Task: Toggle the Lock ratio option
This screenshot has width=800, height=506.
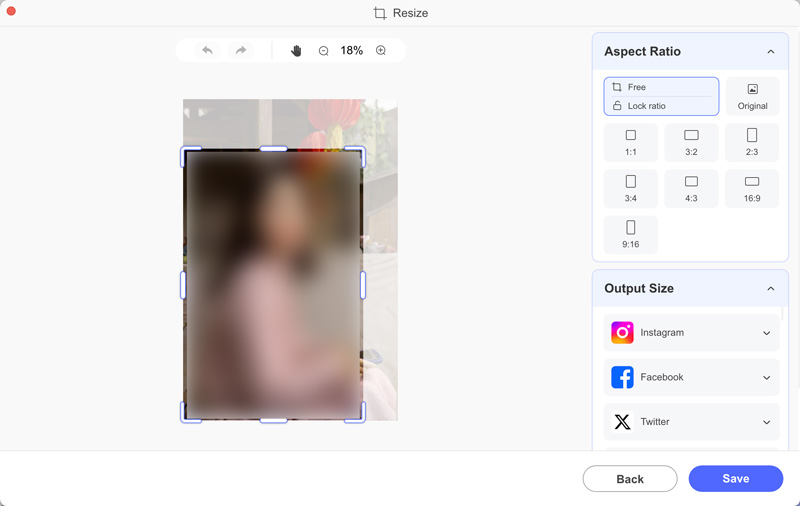Action: click(661, 106)
